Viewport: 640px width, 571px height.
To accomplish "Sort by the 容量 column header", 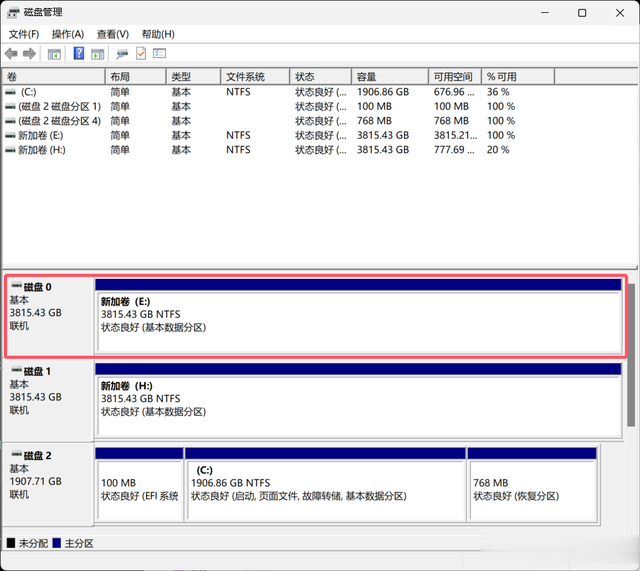I will 390,77.
